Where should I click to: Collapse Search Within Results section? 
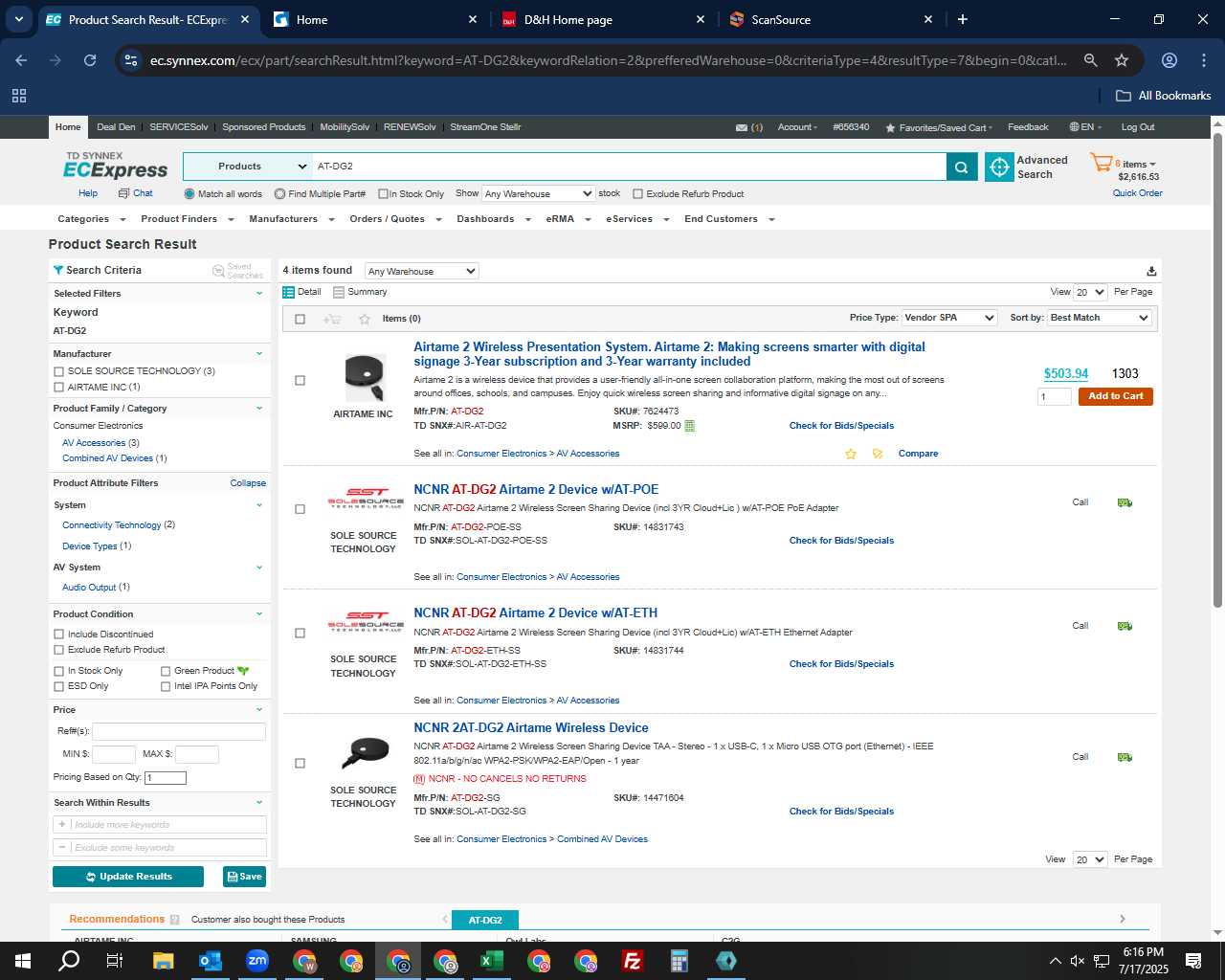tap(259, 803)
